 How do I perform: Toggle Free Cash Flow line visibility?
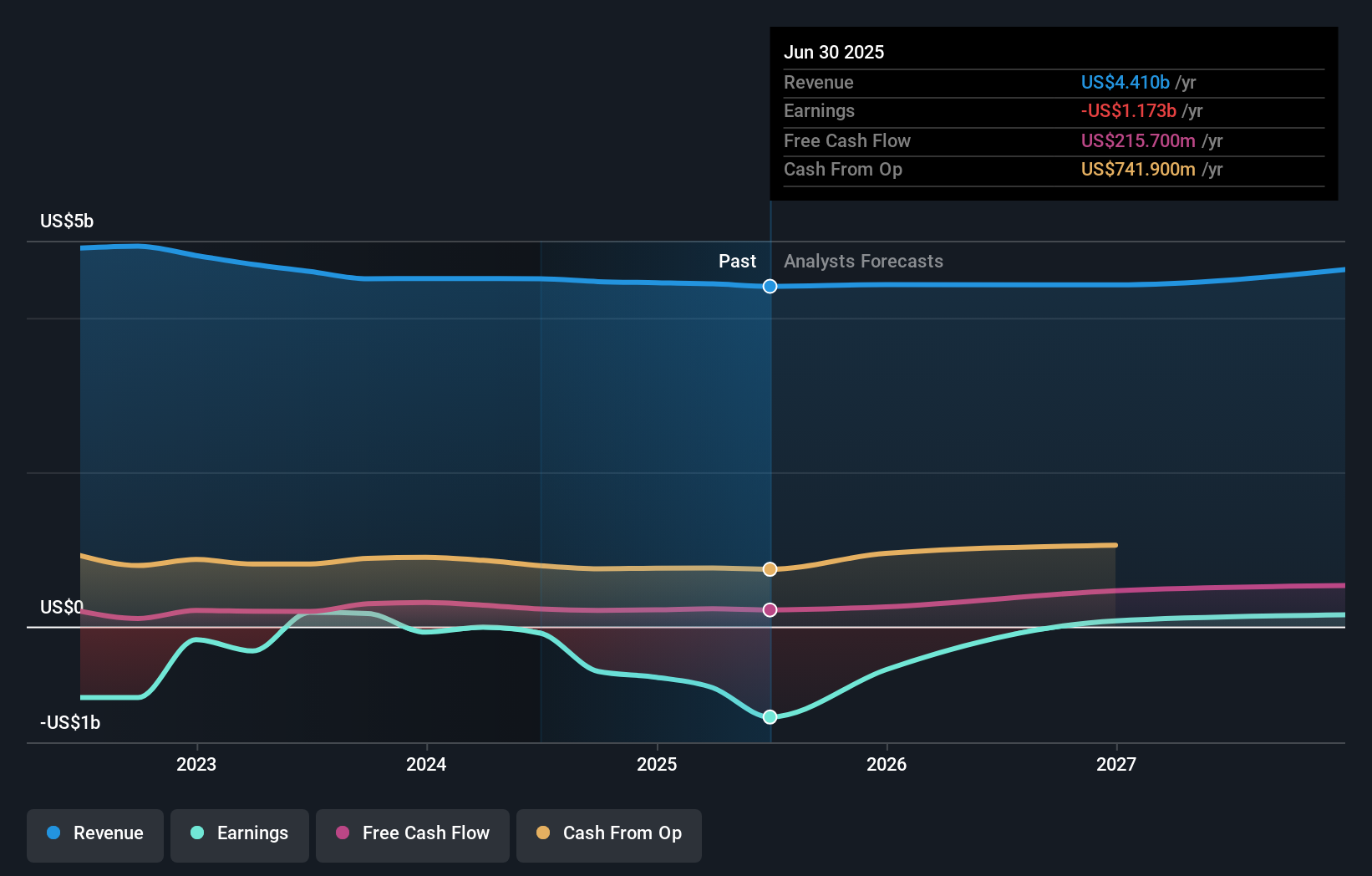click(413, 834)
